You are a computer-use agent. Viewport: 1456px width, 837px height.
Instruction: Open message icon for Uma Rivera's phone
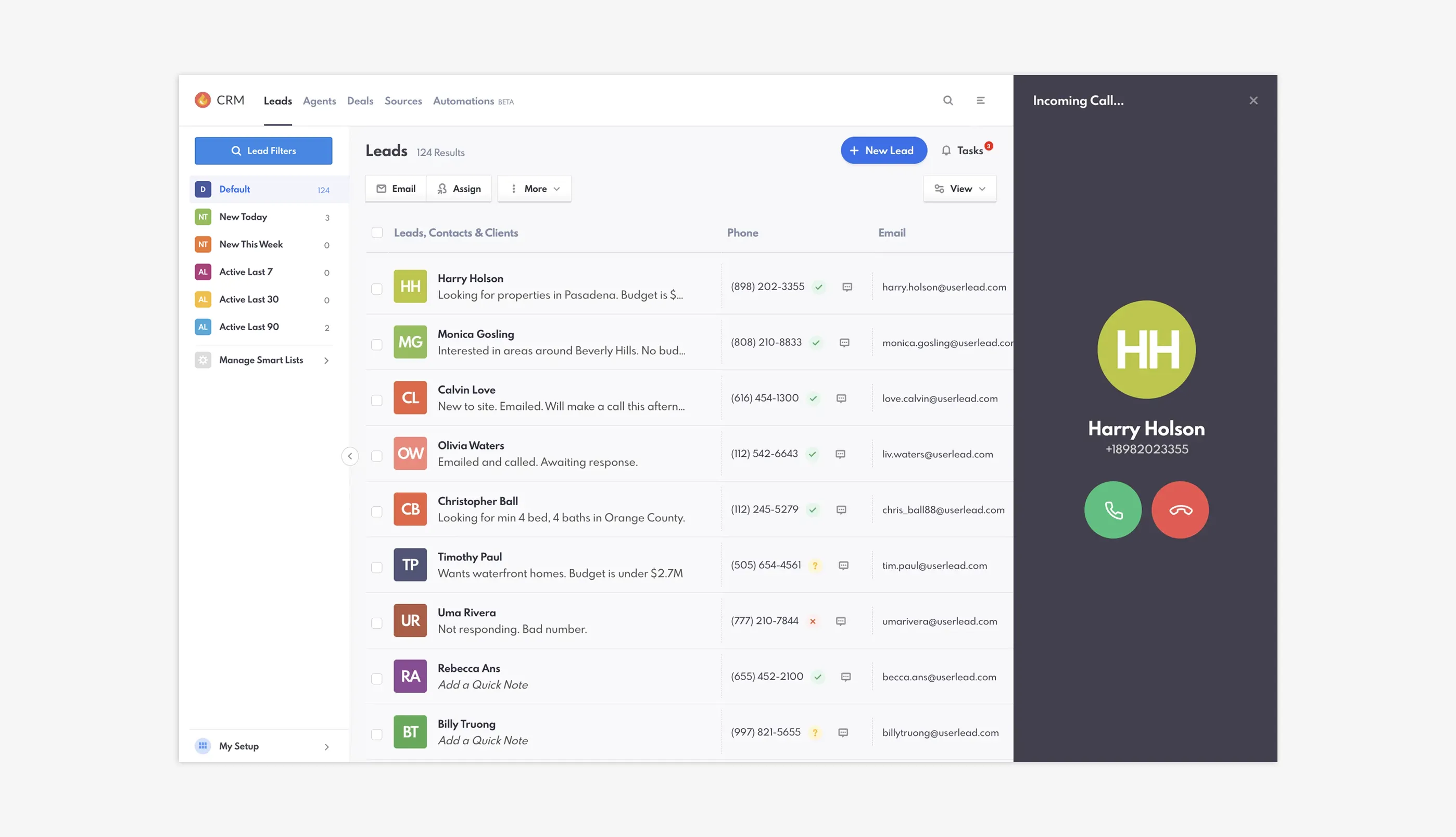841,621
